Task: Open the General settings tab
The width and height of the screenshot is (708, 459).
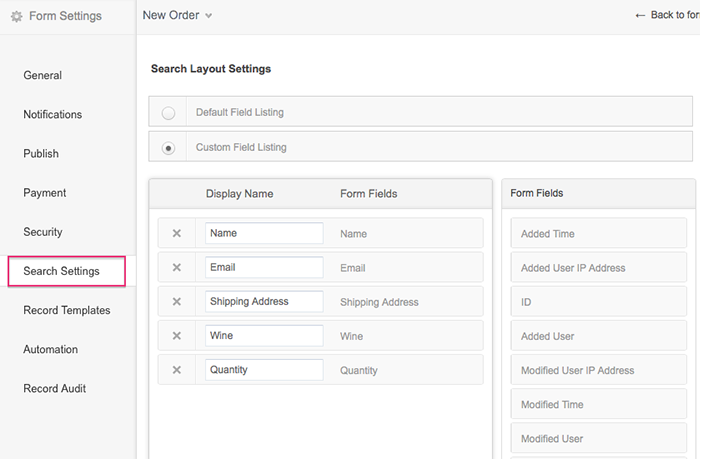Action: pos(43,76)
